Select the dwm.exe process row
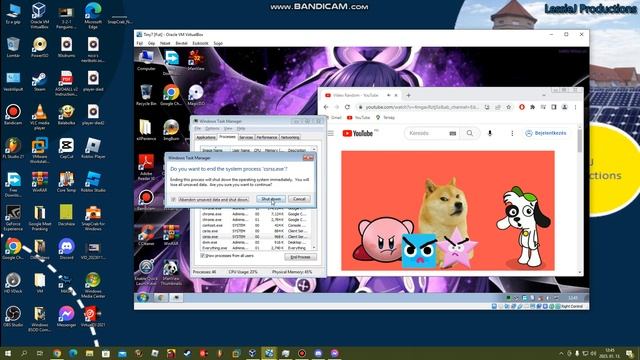The width and height of the screenshot is (640, 360). (x=256, y=242)
